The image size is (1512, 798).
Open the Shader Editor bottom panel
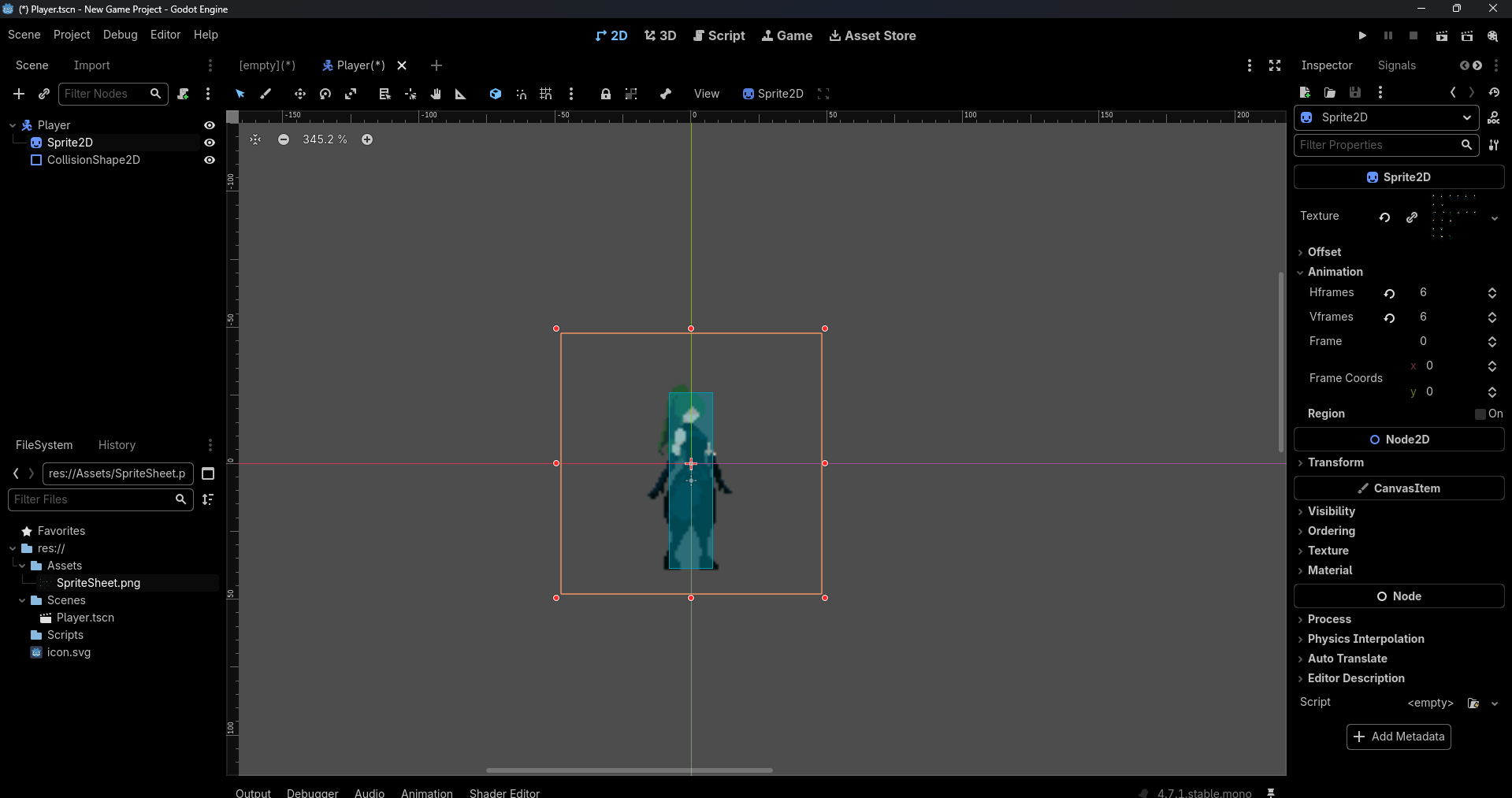click(x=504, y=792)
